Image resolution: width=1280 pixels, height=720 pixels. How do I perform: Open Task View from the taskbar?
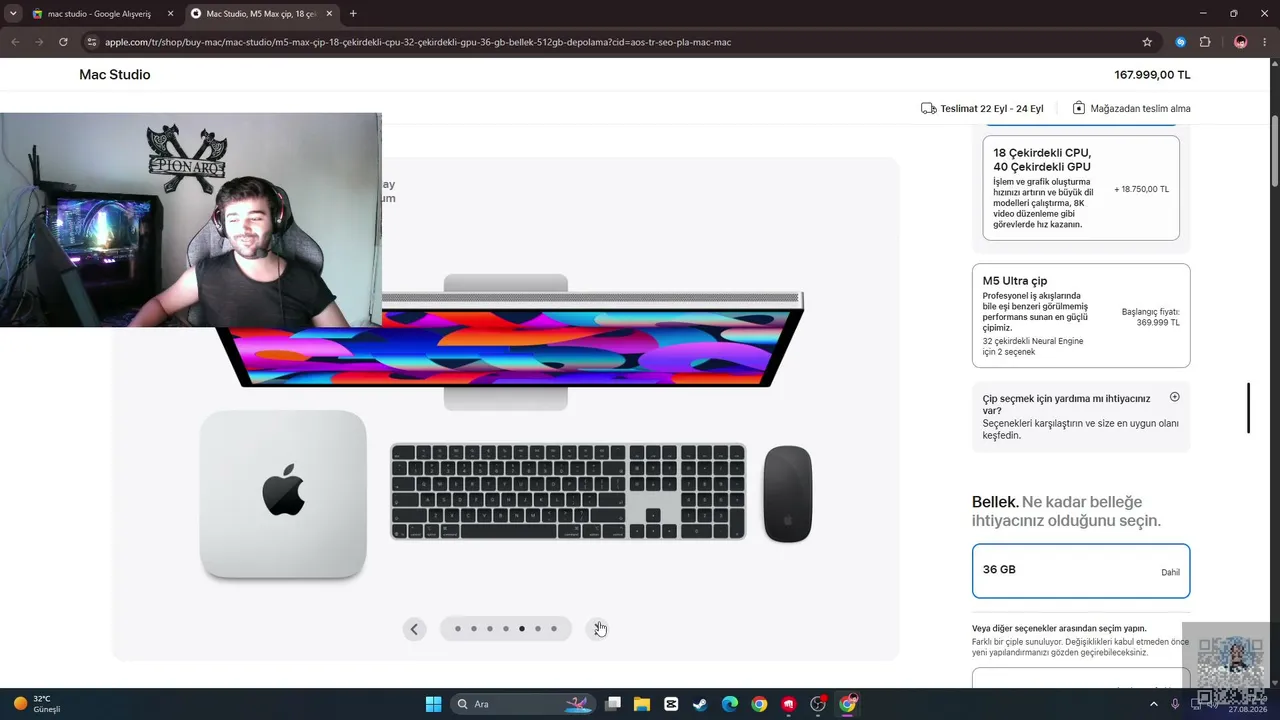click(x=613, y=704)
